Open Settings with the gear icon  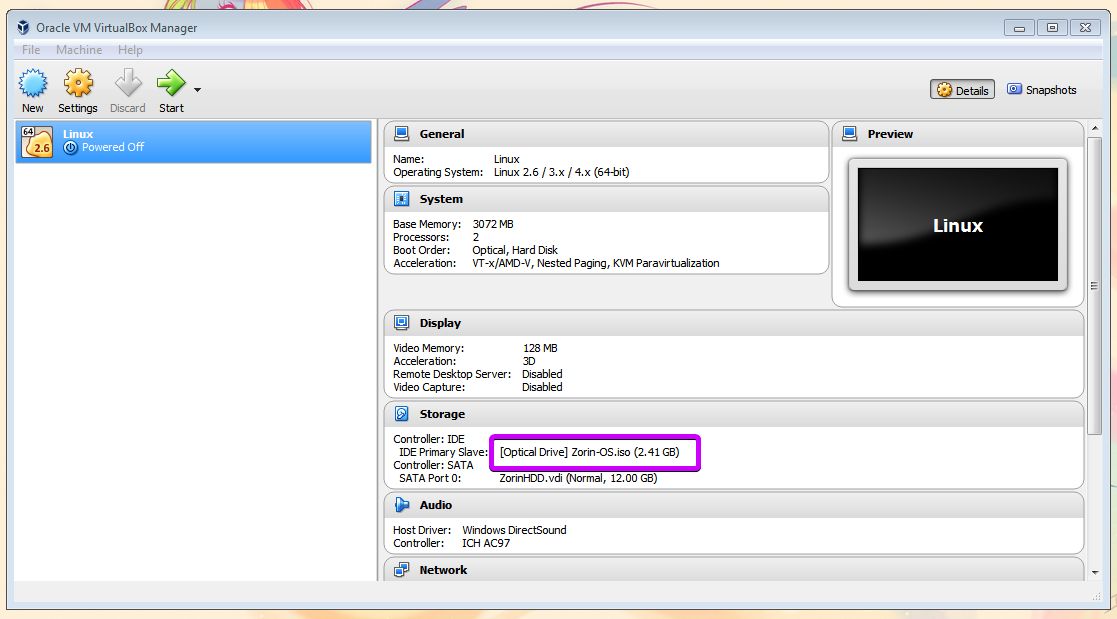tap(78, 83)
